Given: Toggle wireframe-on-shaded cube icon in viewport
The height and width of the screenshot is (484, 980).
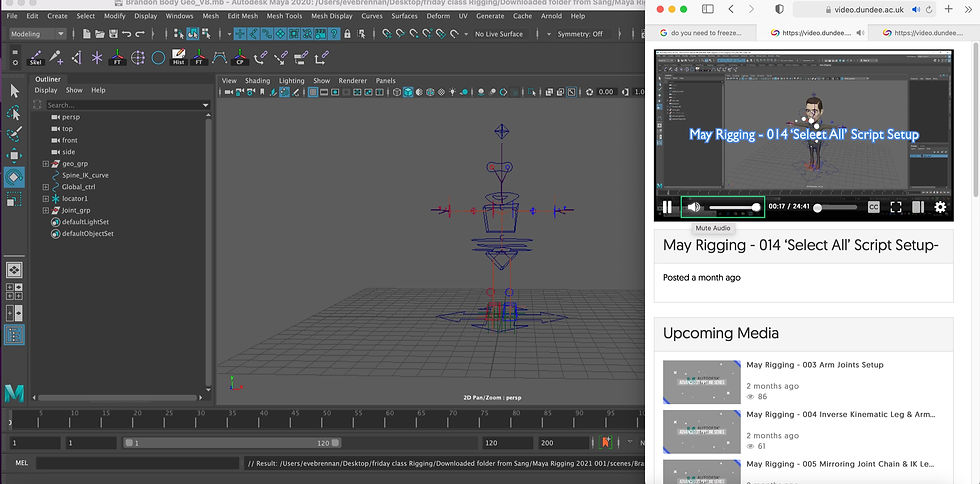Looking at the screenshot, I should (408, 92).
